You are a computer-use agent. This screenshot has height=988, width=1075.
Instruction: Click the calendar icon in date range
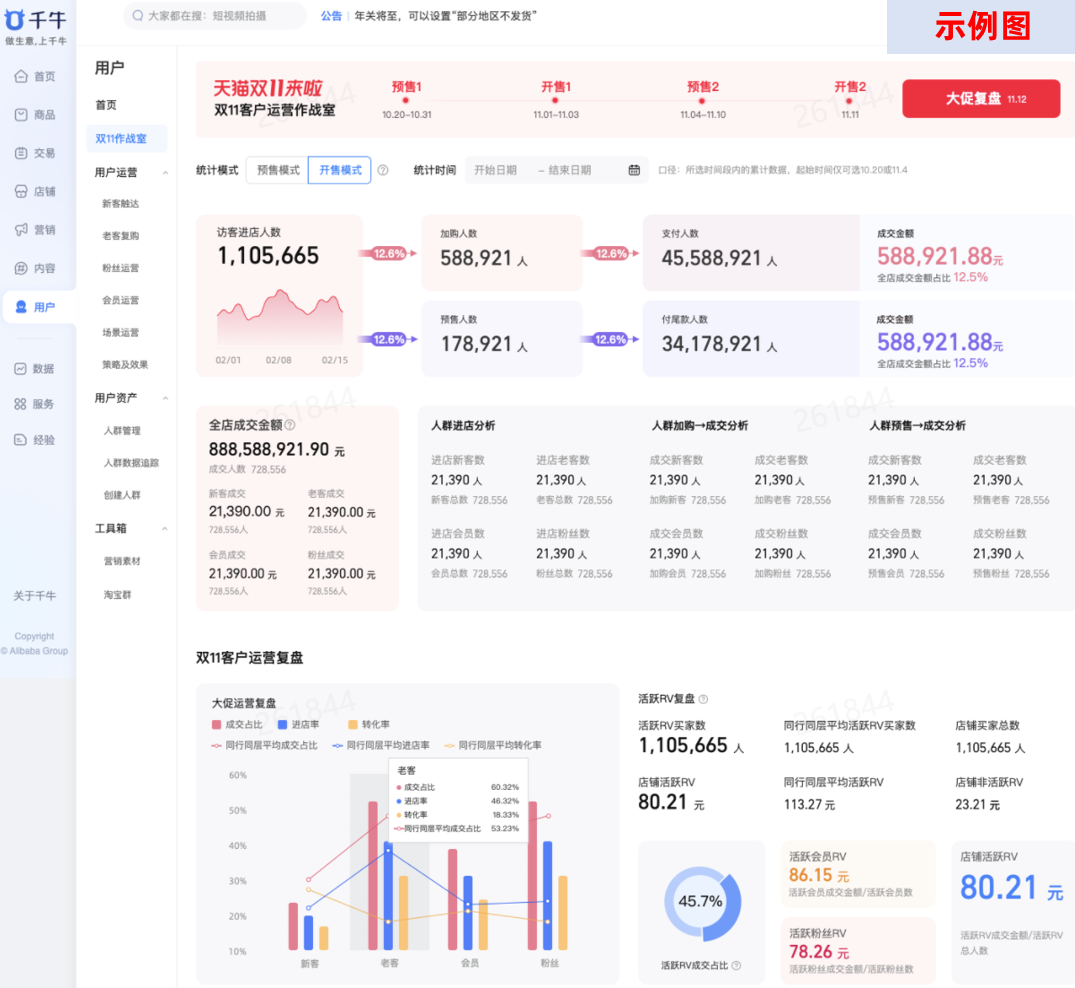coord(634,170)
